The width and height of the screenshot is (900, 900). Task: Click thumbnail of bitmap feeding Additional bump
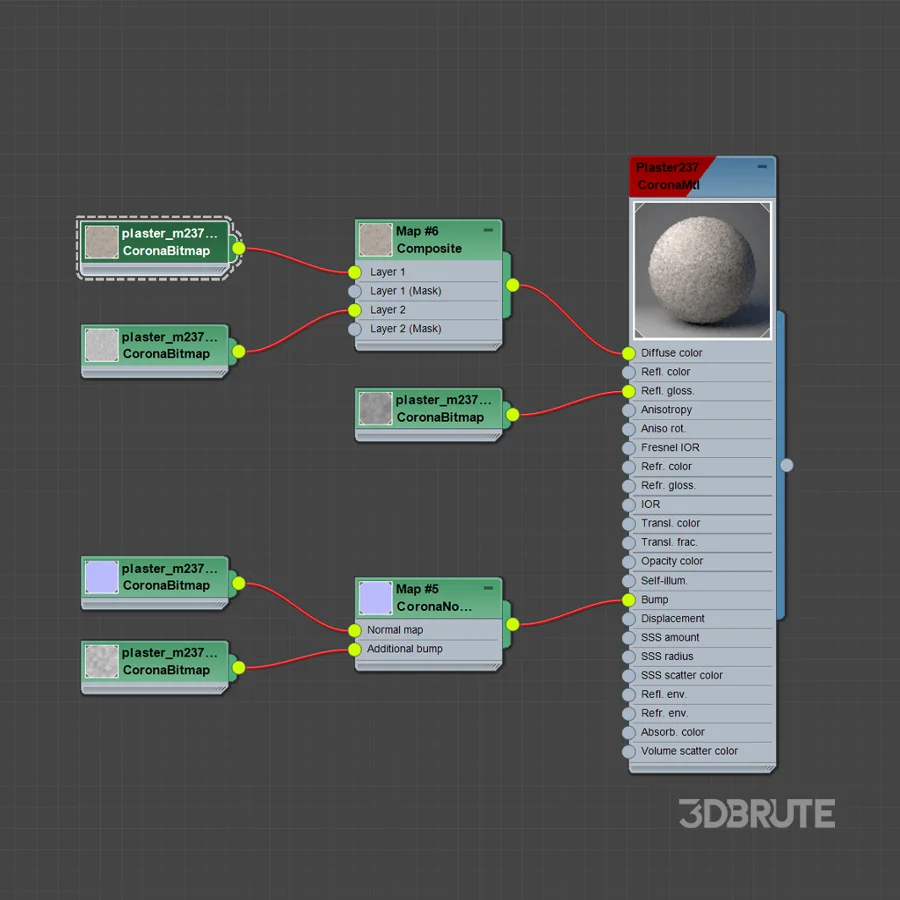(102, 661)
